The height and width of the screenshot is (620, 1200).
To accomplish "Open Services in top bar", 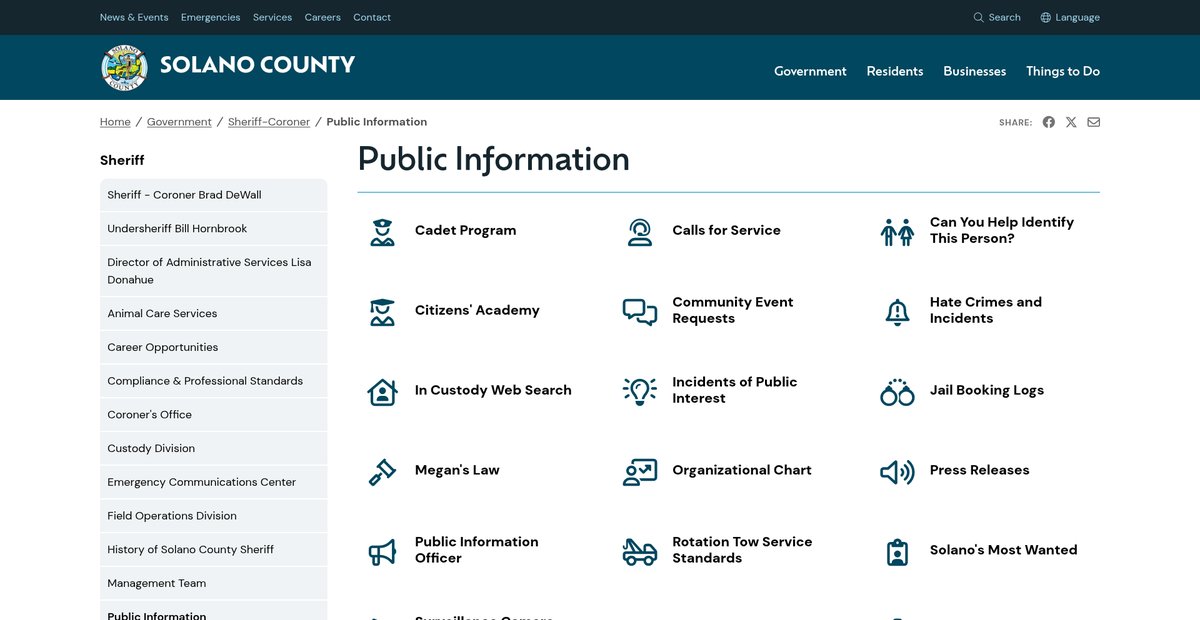I will click(x=272, y=17).
